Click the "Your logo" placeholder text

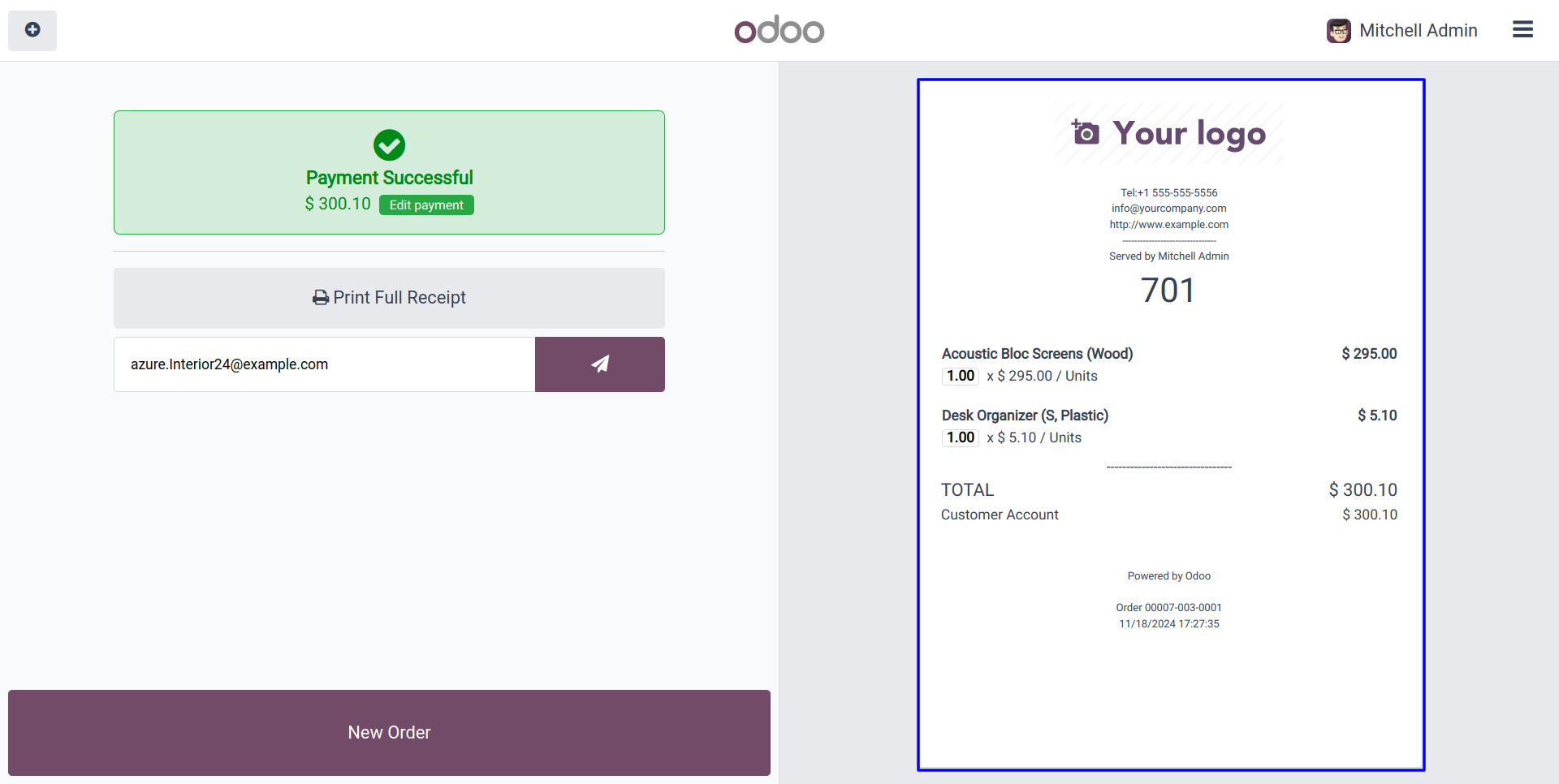pos(1189,133)
